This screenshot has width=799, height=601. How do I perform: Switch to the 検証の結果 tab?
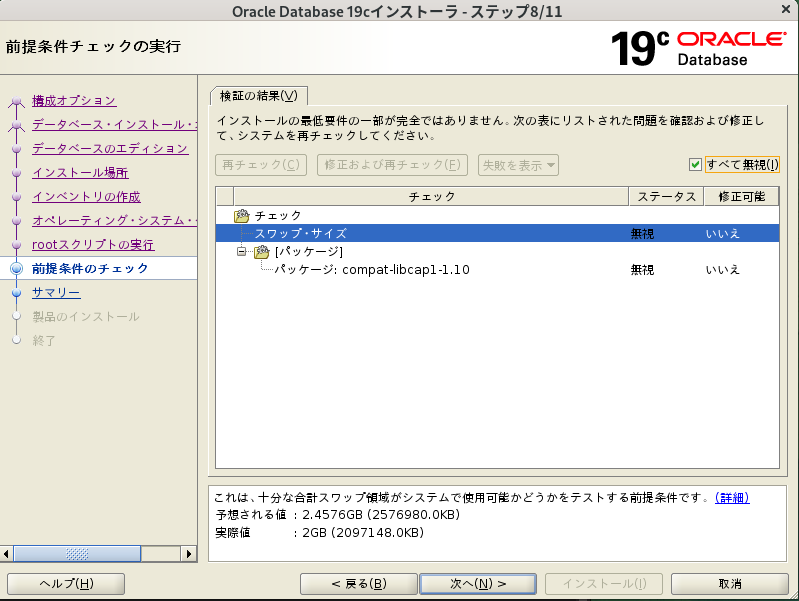tap(259, 96)
